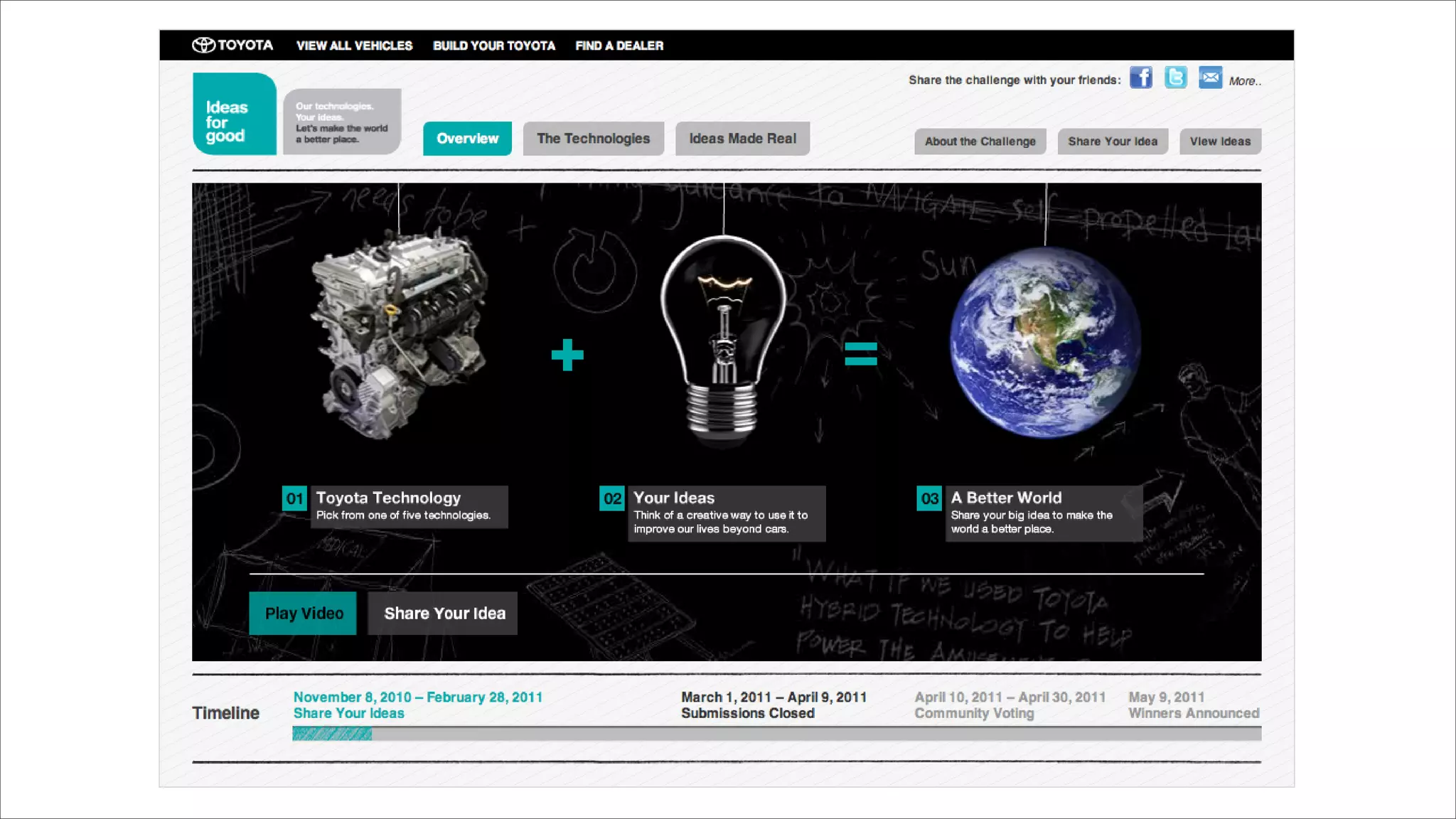The width and height of the screenshot is (1456, 819).
Task: Expand More sharing options
Action: click(x=1244, y=81)
